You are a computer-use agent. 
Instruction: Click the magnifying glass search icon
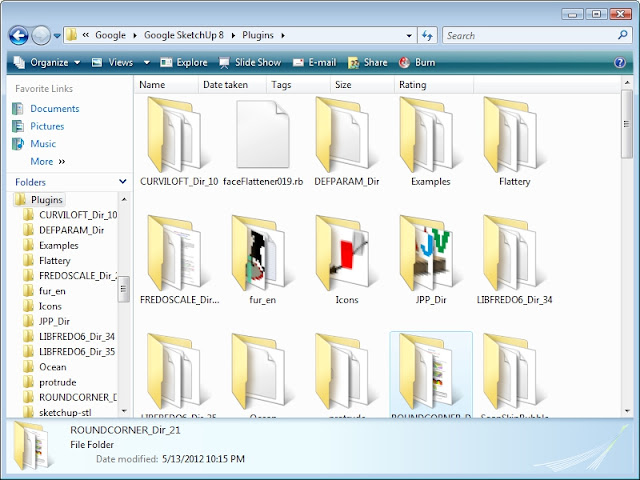[x=623, y=35]
